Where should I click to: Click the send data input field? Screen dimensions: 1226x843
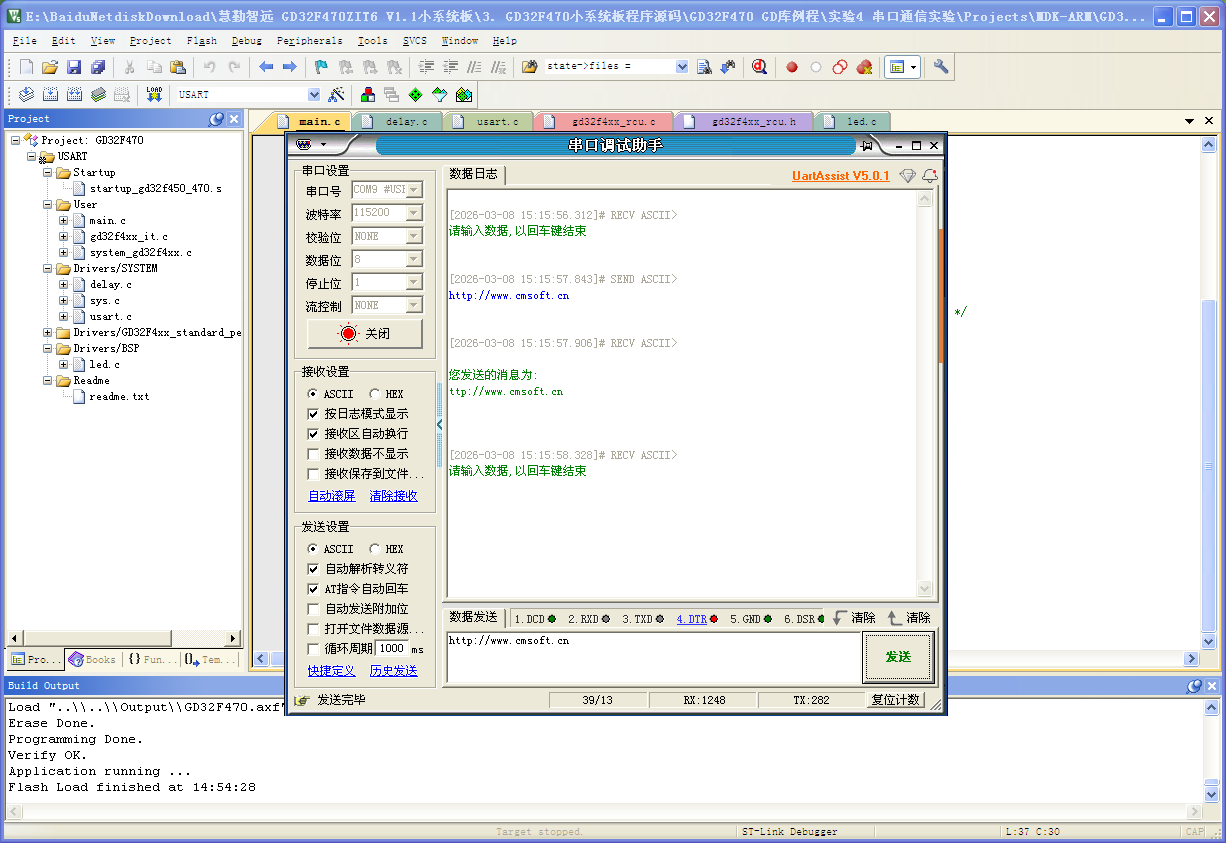click(x=652, y=657)
